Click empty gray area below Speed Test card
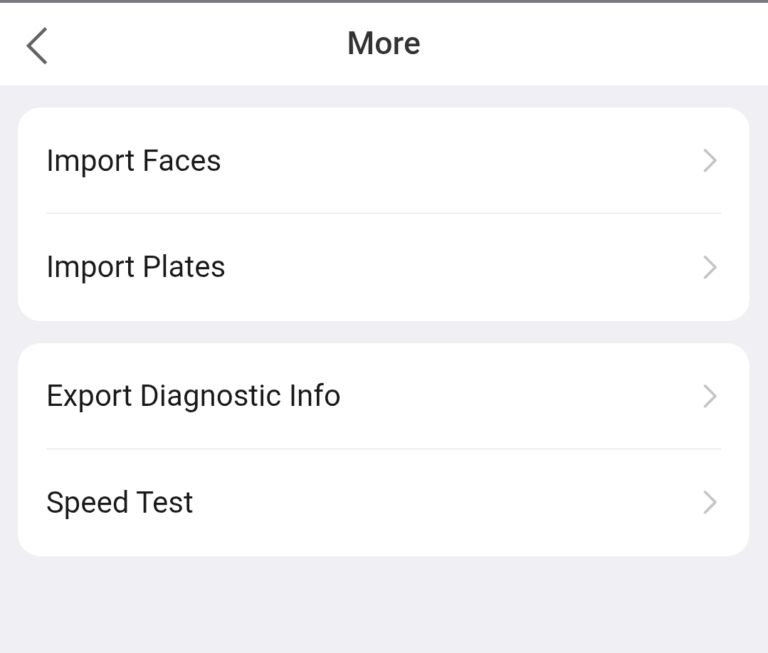 click(383, 605)
